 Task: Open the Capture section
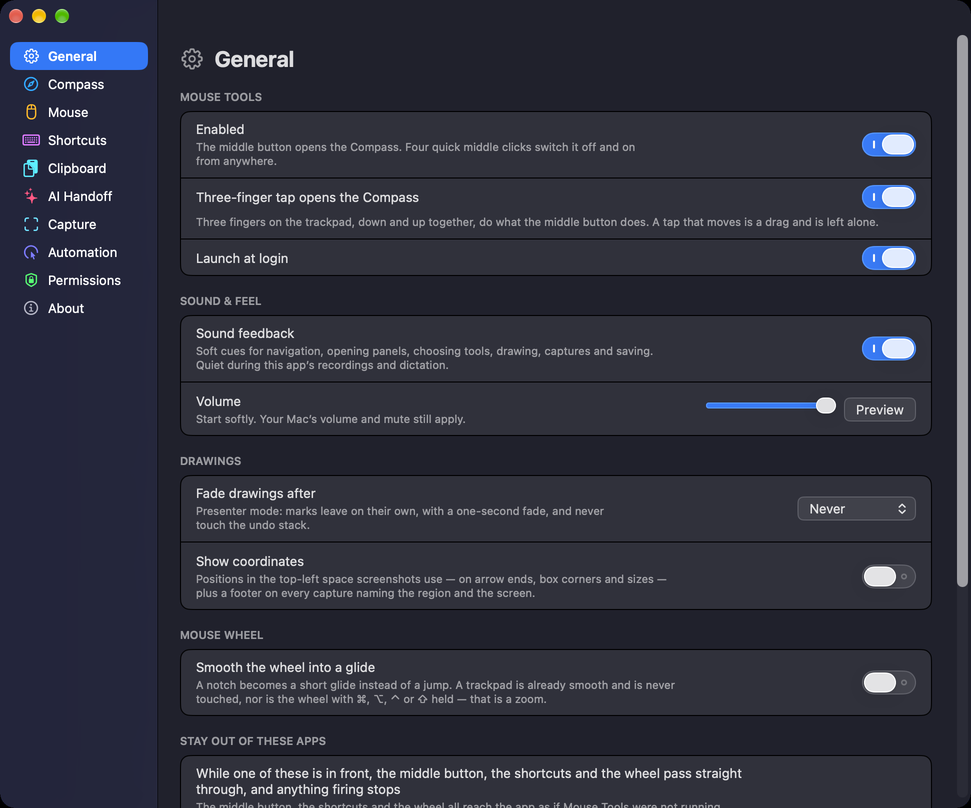tap(79, 224)
